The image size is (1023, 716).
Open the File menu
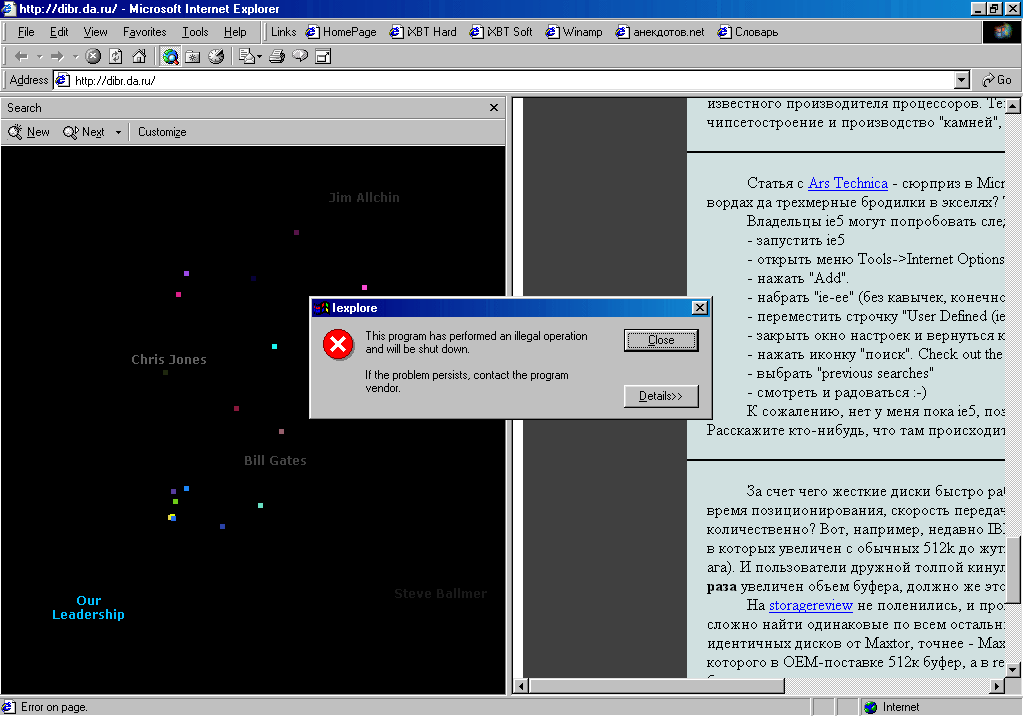click(x=26, y=32)
